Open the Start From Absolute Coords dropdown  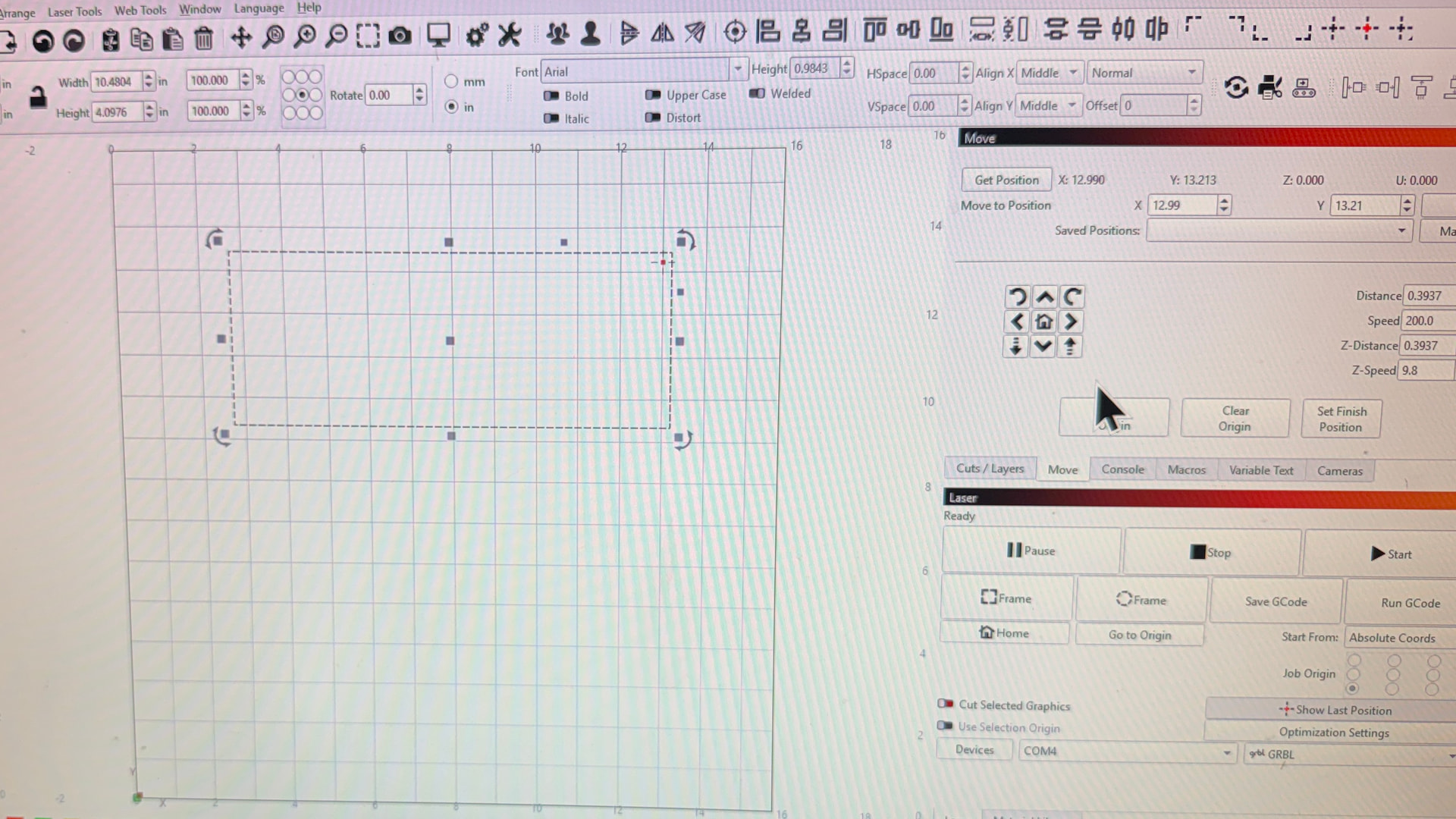tap(1401, 638)
